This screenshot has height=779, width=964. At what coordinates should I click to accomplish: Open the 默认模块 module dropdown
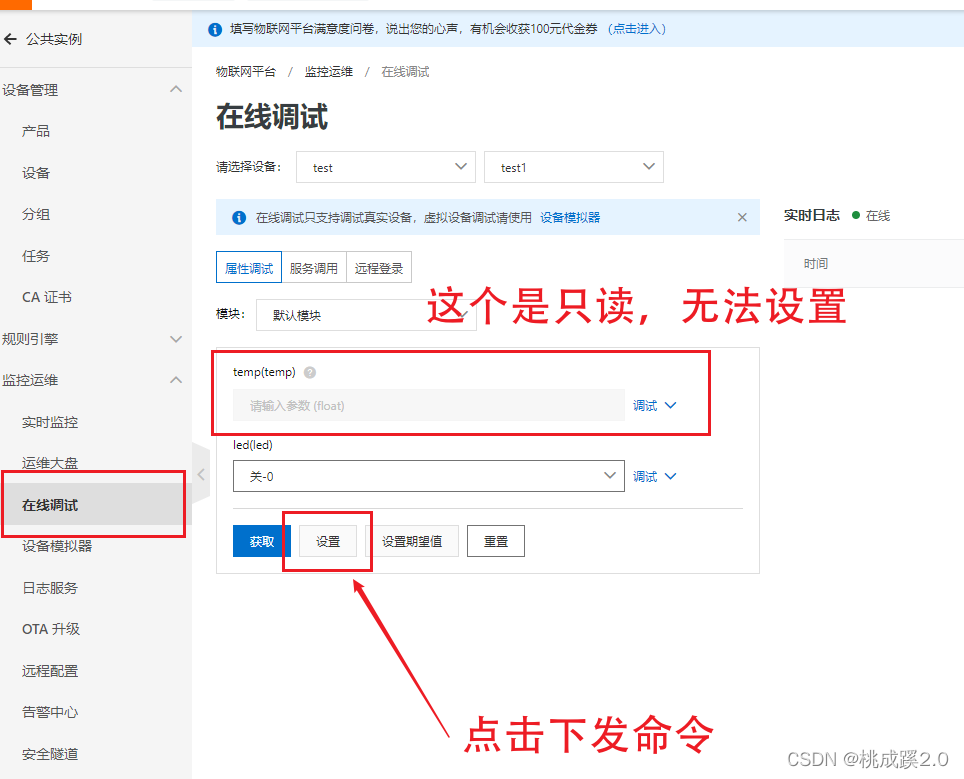click(464, 315)
